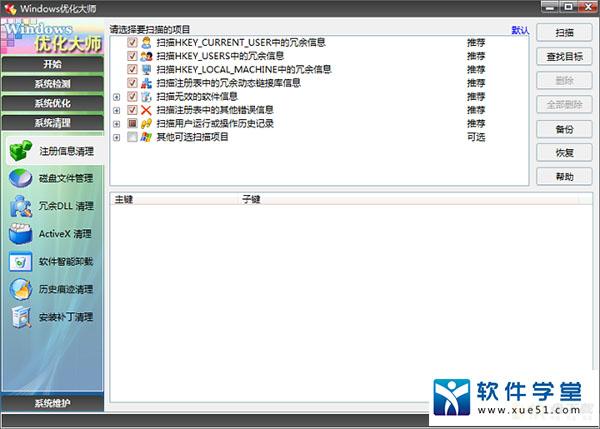Screen dimensions: 600x429
Task: Sort by the 子键 column header
Action: coord(408,199)
